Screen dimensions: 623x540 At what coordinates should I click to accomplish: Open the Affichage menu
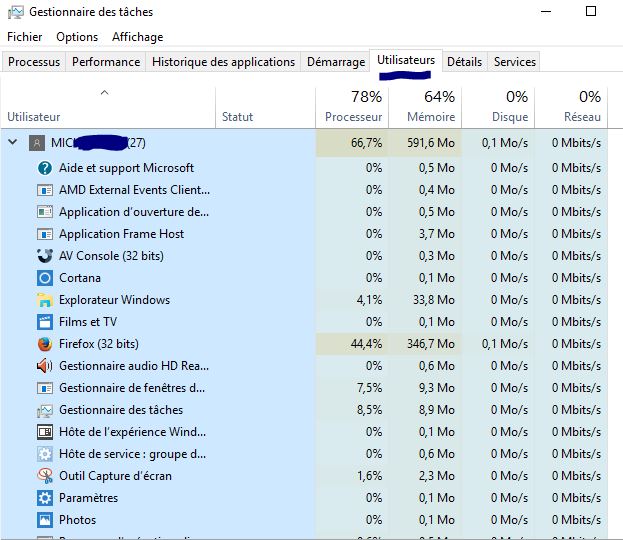(137, 37)
